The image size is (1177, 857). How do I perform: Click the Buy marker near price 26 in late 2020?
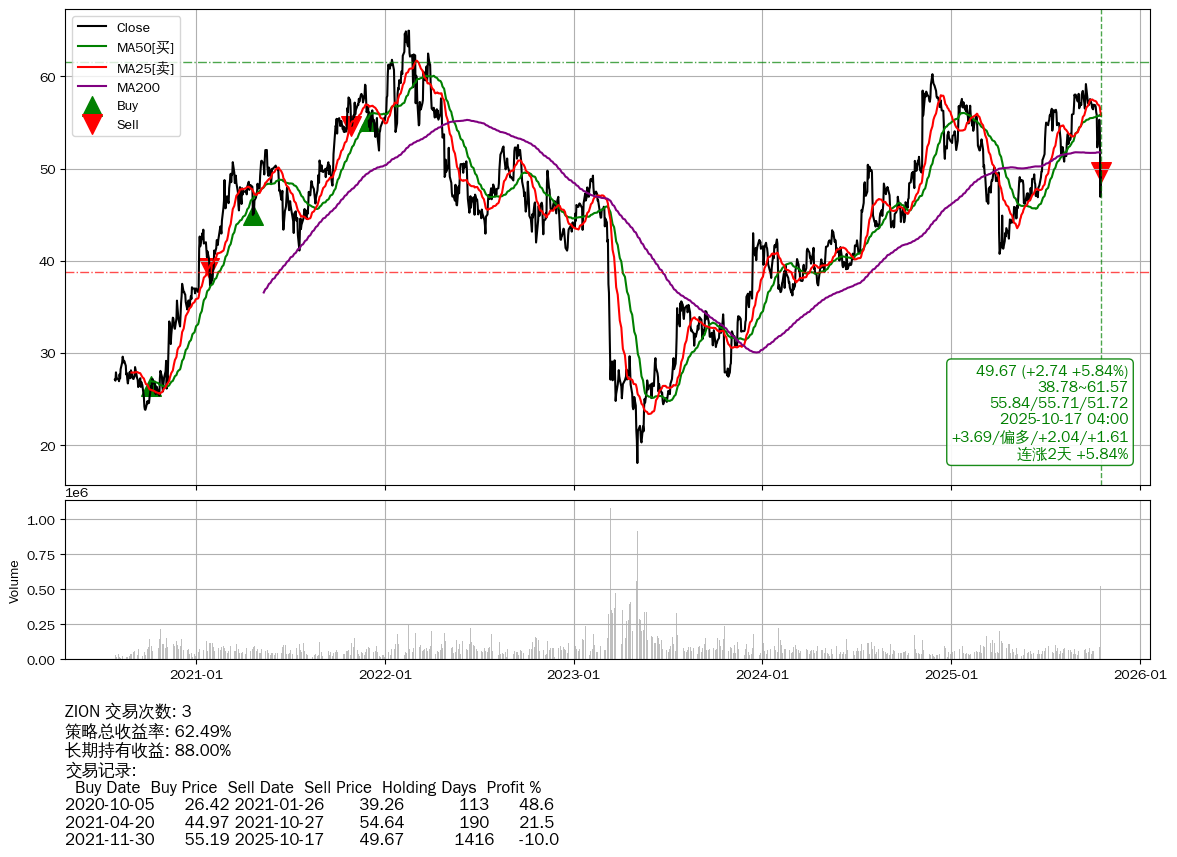point(151,388)
